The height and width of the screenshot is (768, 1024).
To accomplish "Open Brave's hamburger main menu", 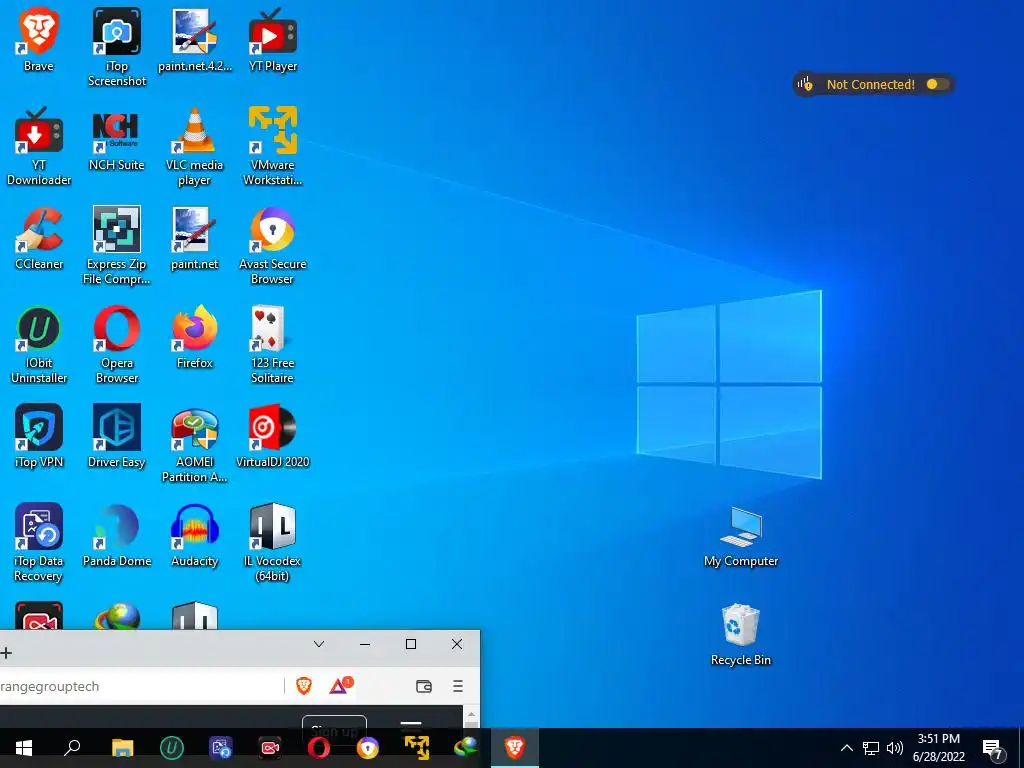I will [458, 686].
